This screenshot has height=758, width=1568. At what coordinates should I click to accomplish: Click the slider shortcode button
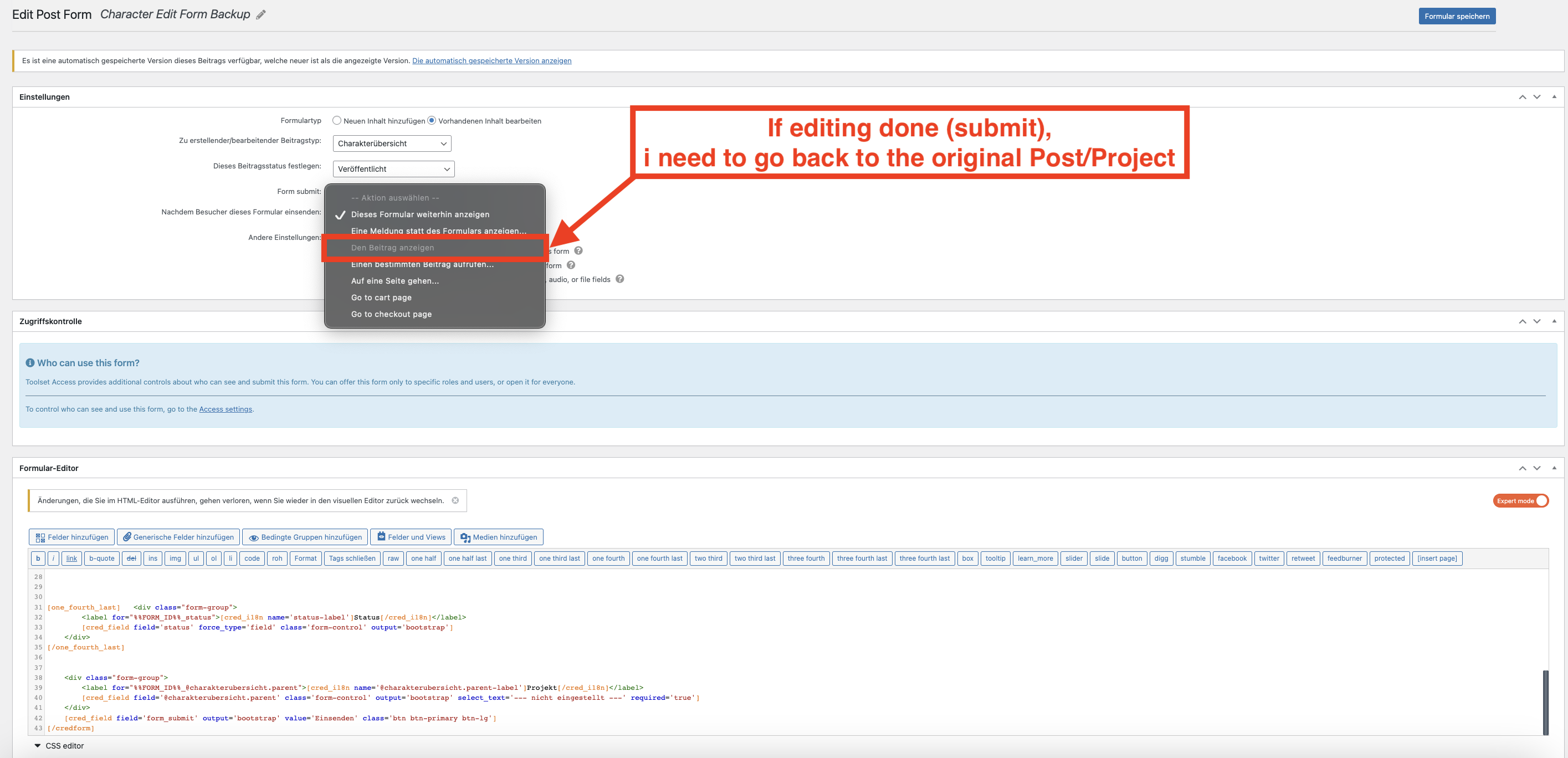coord(1074,559)
